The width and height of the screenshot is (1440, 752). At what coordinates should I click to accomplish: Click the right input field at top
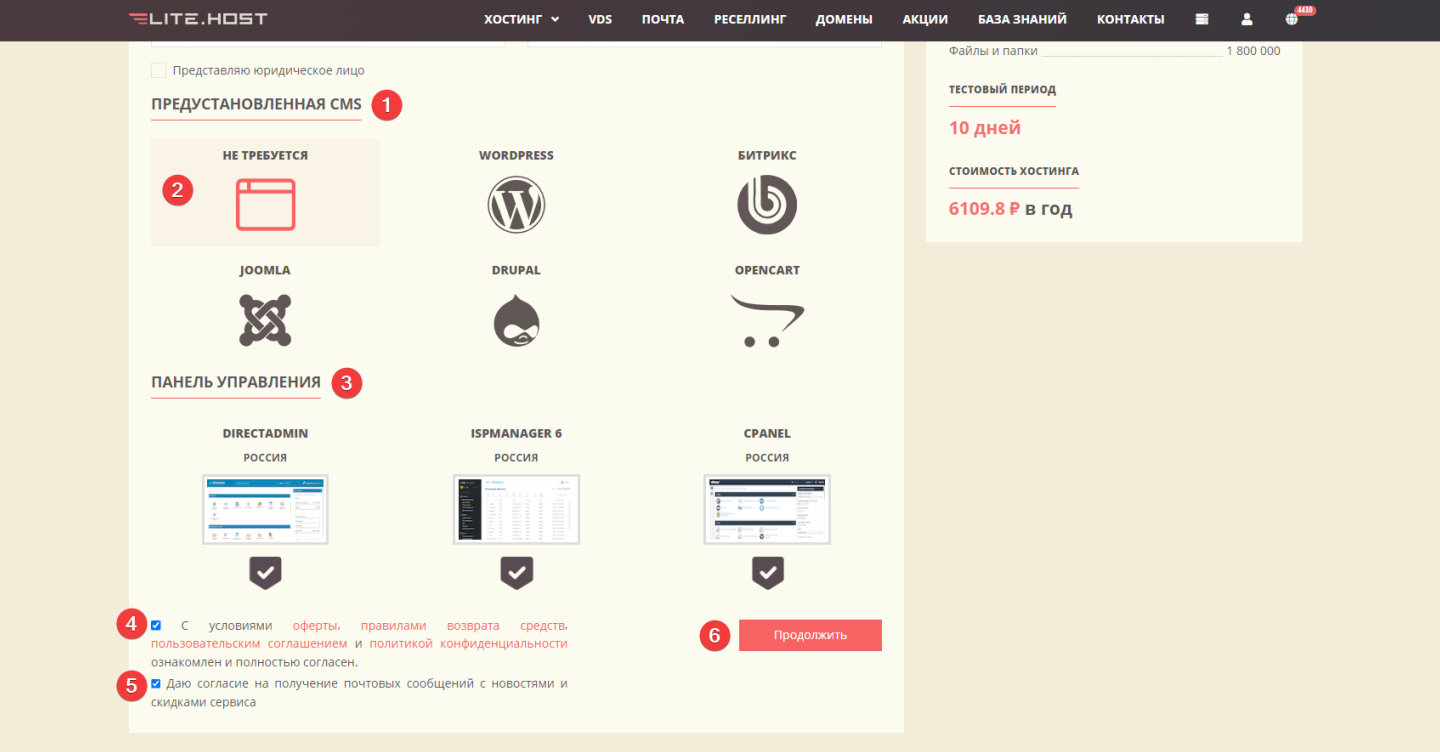click(704, 43)
